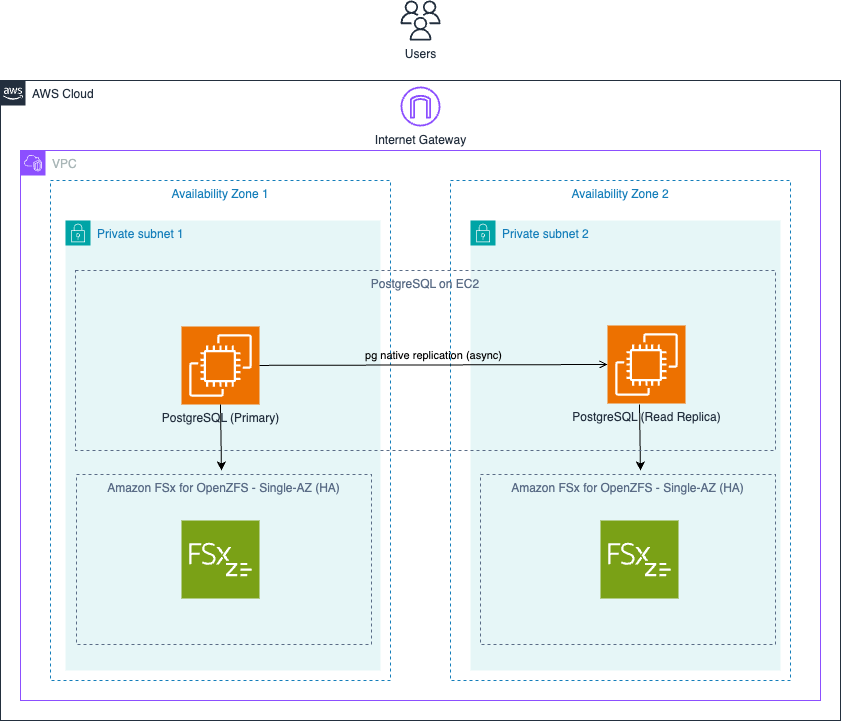Screen dimensions: 841x721
Task: Click the 'VPC' label
Action: coord(64,164)
